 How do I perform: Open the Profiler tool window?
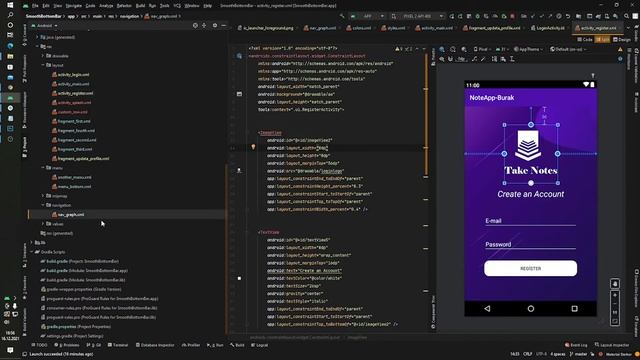coord(191,345)
